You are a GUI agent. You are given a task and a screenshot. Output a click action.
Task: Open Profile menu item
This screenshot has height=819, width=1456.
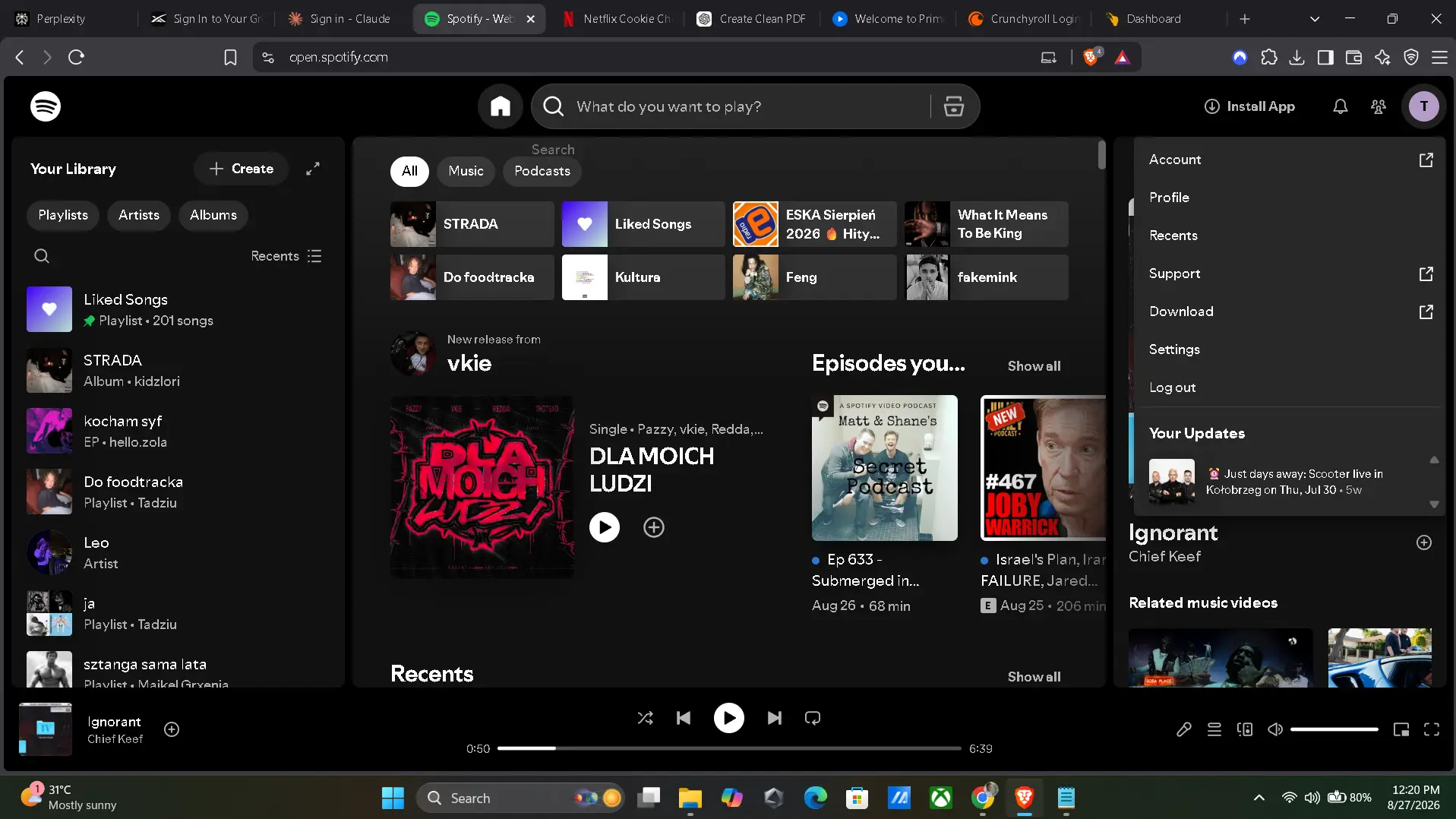pos(1290,198)
